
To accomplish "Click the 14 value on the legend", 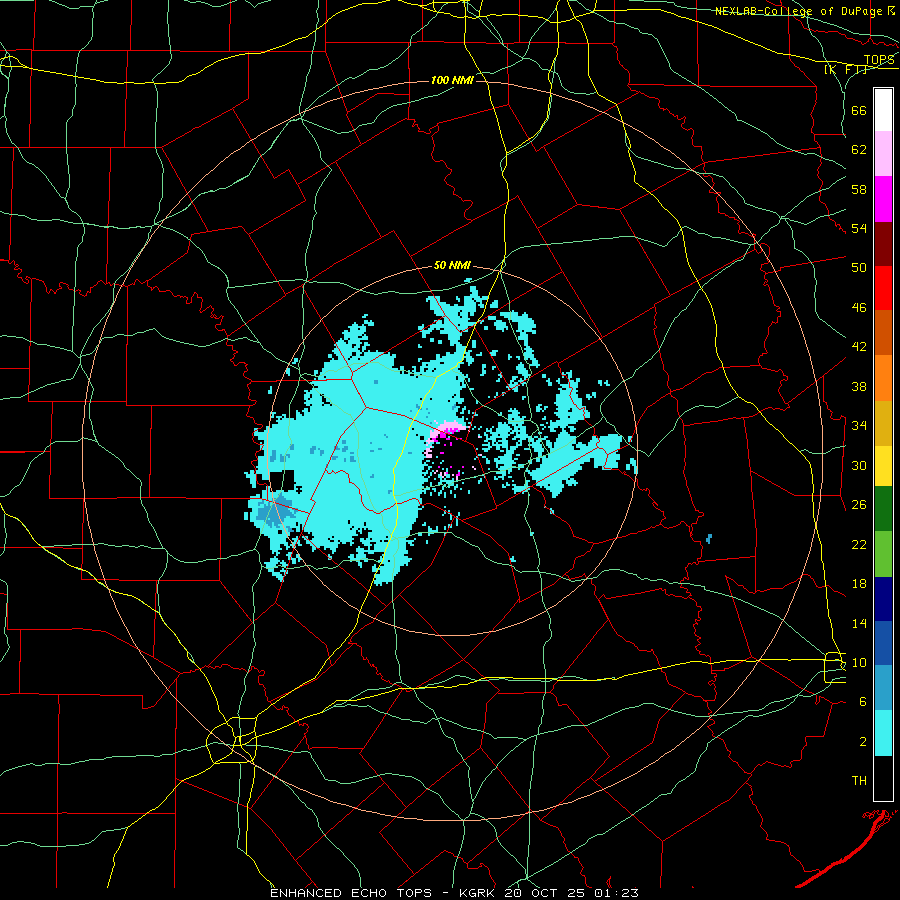I will 859,623.
